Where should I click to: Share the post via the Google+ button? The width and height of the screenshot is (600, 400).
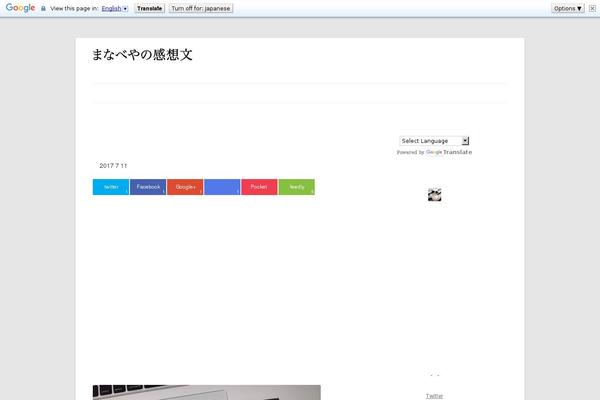(185, 187)
